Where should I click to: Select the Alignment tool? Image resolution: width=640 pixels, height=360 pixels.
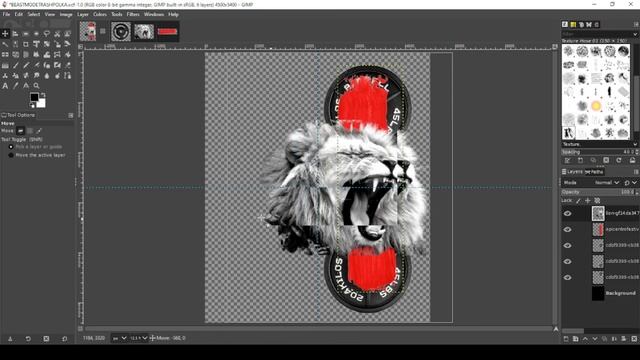[x=16, y=34]
